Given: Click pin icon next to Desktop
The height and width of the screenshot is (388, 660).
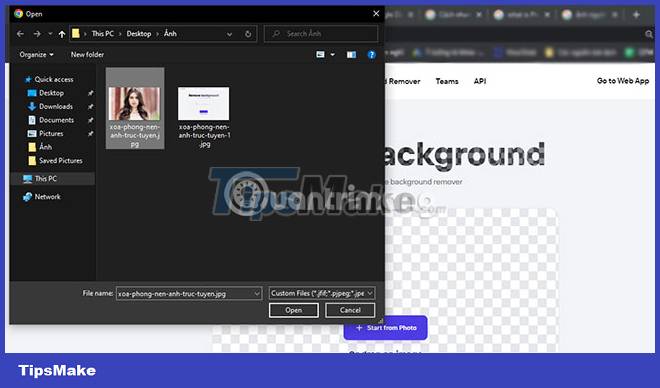Looking at the screenshot, I should (x=90, y=93).
